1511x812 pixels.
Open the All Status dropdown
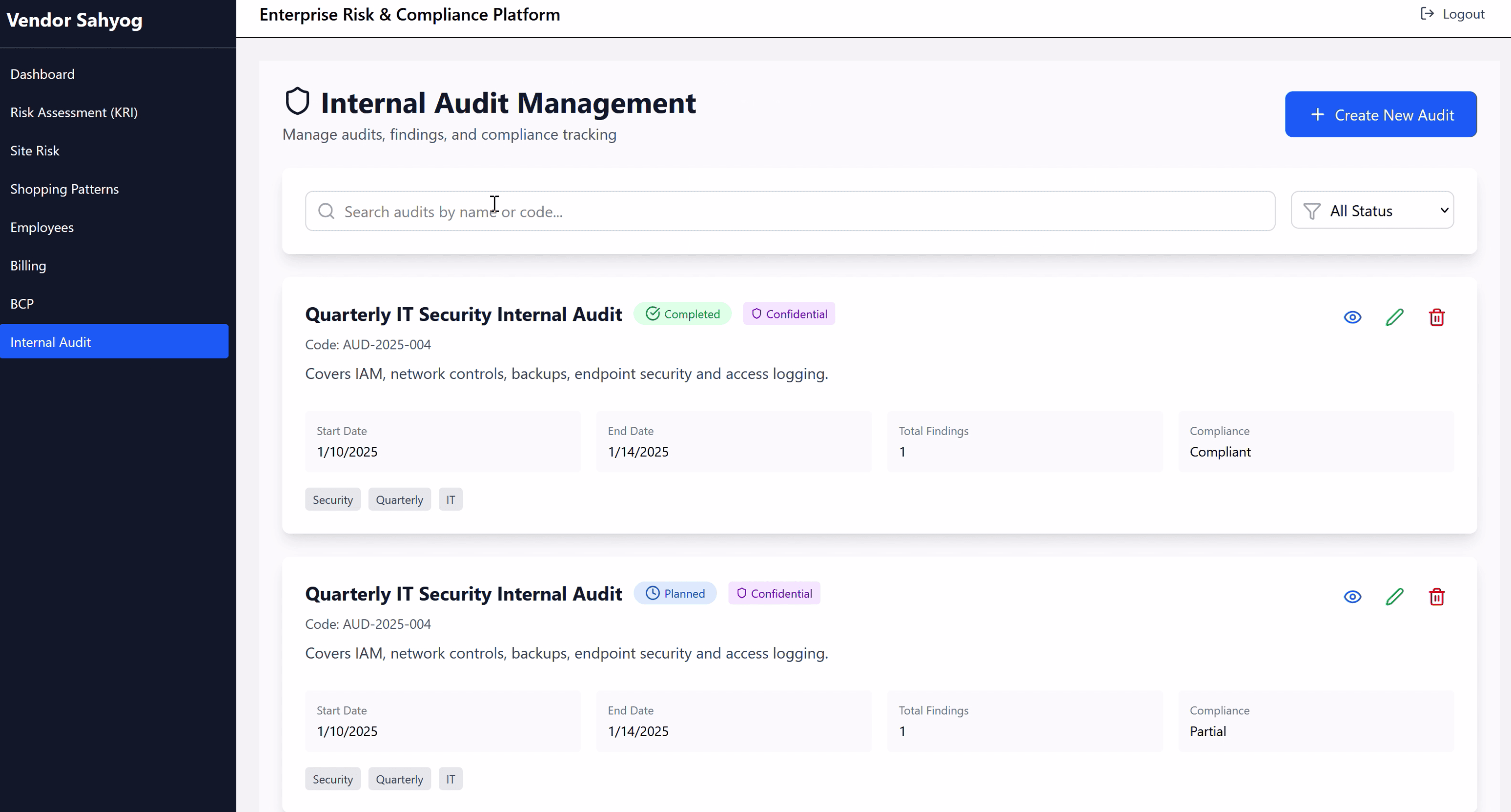pos(1373,210)
